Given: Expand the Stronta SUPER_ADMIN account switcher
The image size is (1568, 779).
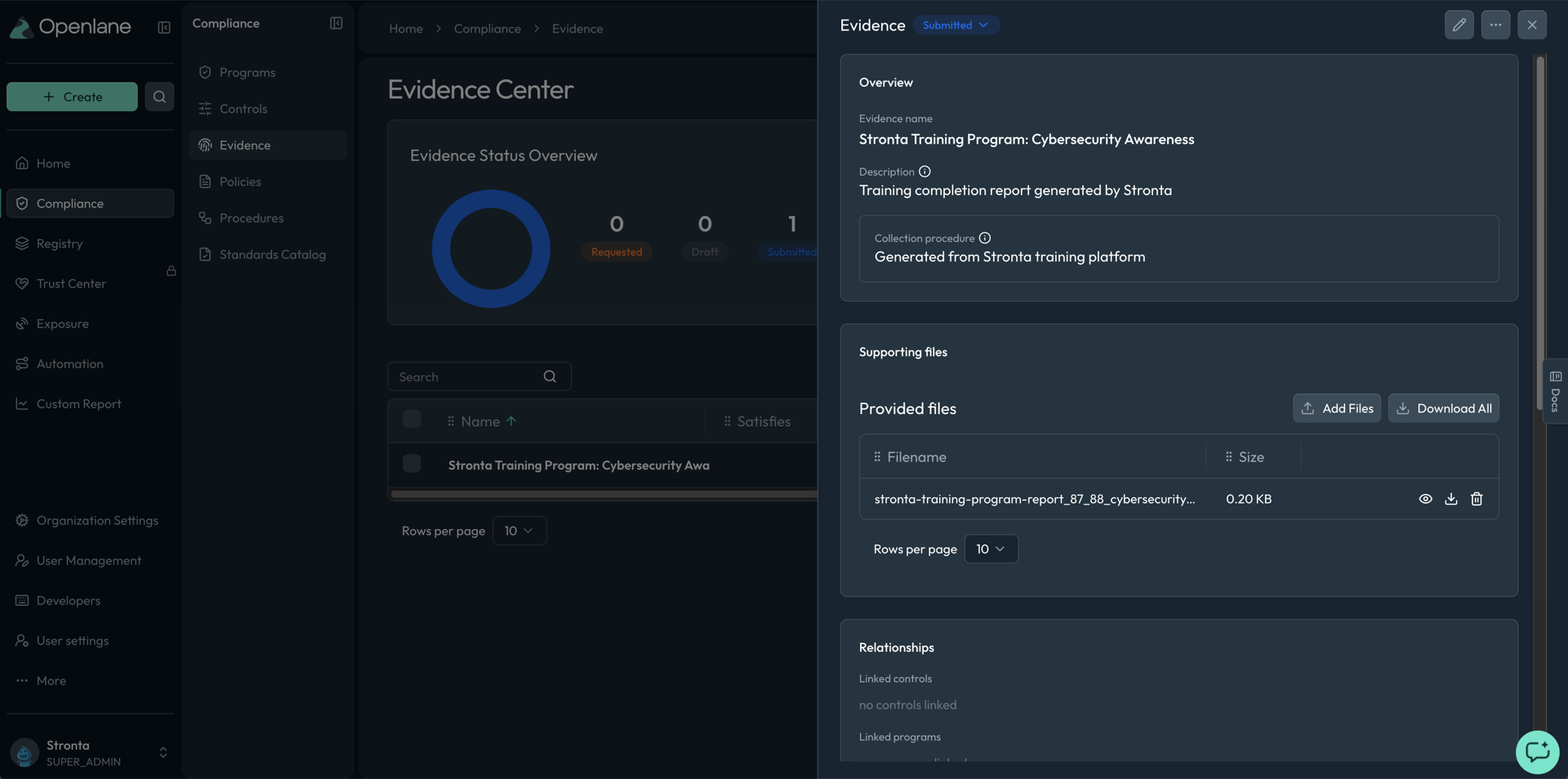Looking at the screenshot, I should (x=163, y=752).
